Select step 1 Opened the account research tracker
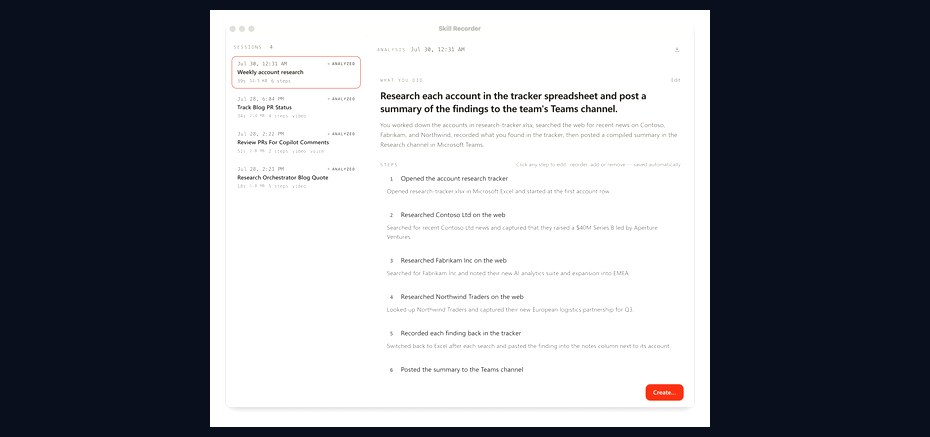Image resolution: width=930 pixels, height=437 pixels. tap(454, 178)
